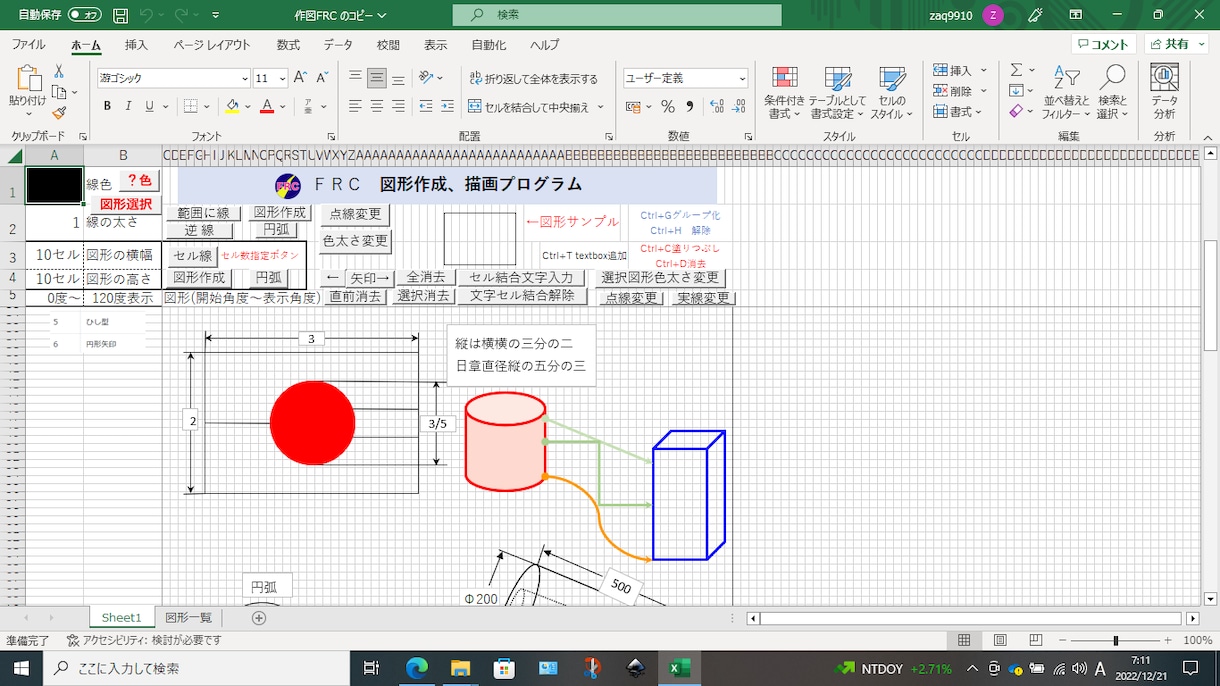1220x686 pixels.
Task: Open the File (ファイル) tab
Action: [x=29, y=45]
